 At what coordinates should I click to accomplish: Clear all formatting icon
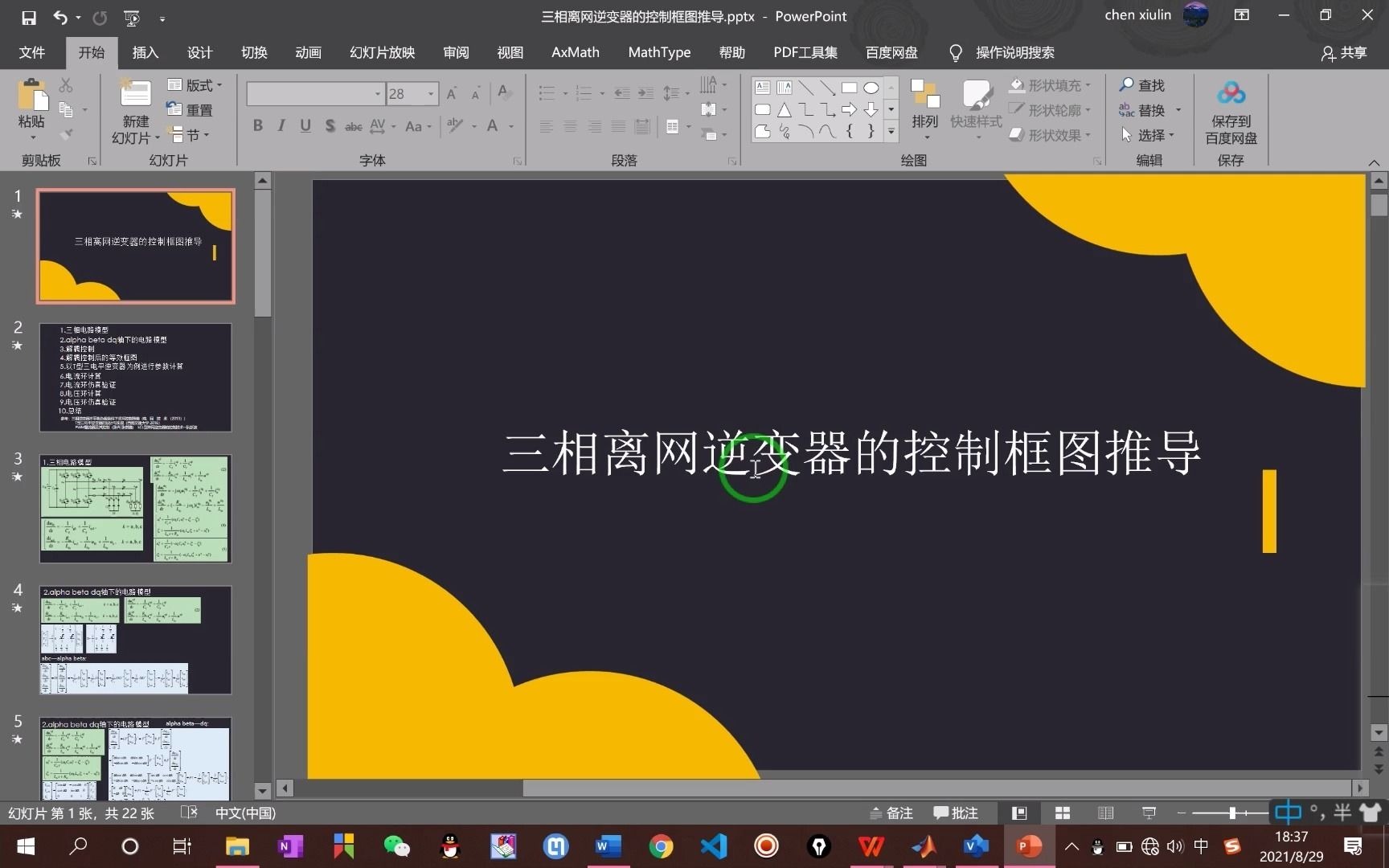click(505, 92)
